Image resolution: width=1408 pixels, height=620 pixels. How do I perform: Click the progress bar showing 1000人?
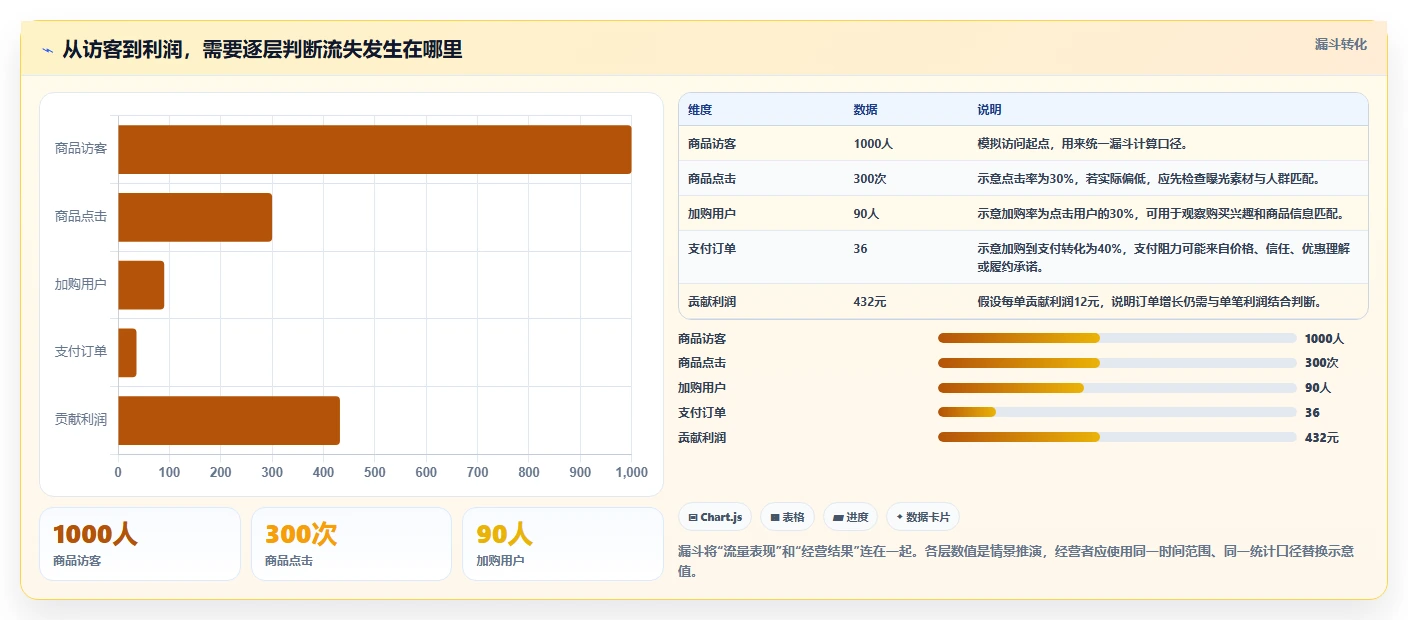[x=1117, y=338]
